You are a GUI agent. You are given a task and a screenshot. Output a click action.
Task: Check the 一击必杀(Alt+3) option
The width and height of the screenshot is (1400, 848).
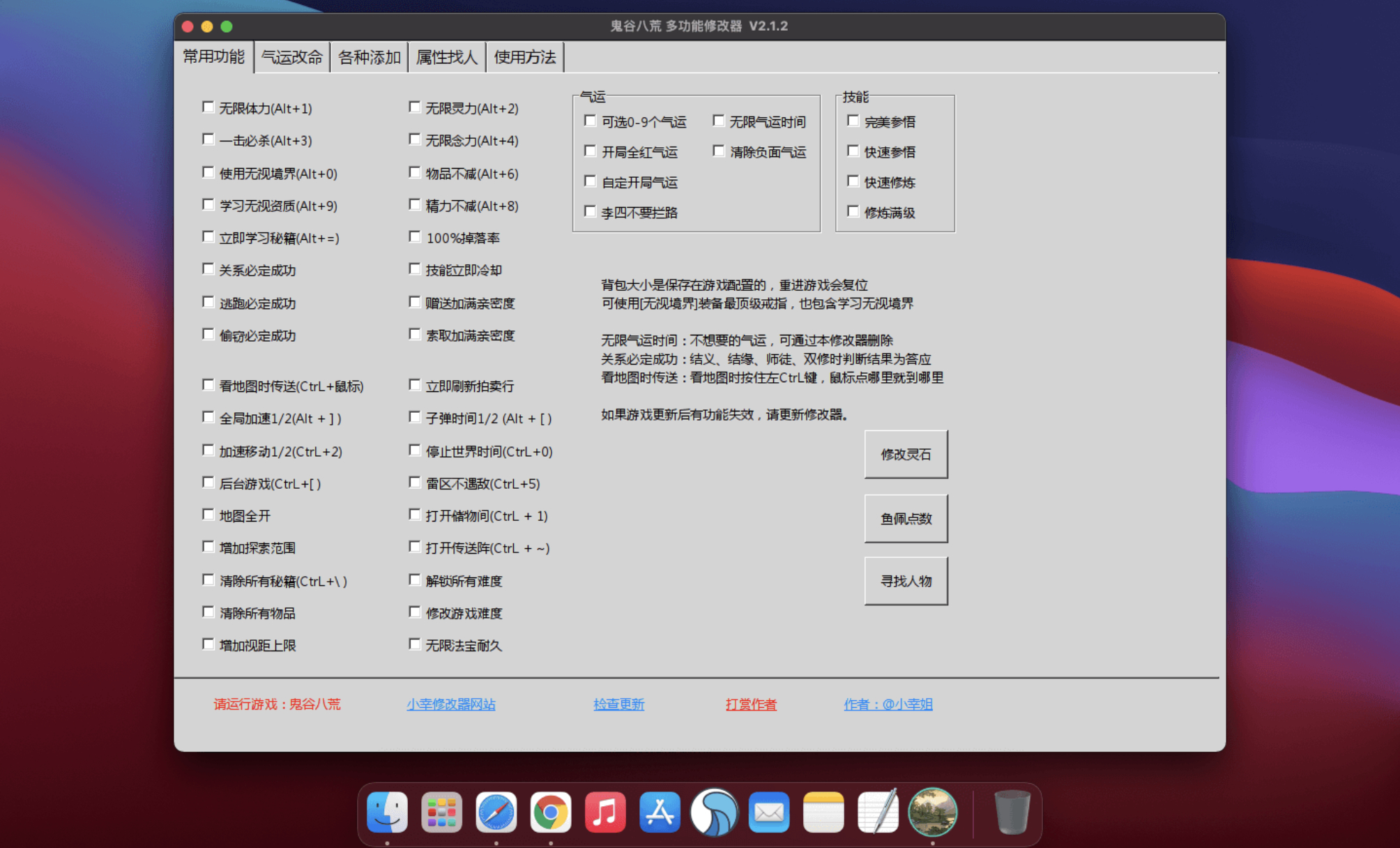pyautogui.click(x=208, y=139)
